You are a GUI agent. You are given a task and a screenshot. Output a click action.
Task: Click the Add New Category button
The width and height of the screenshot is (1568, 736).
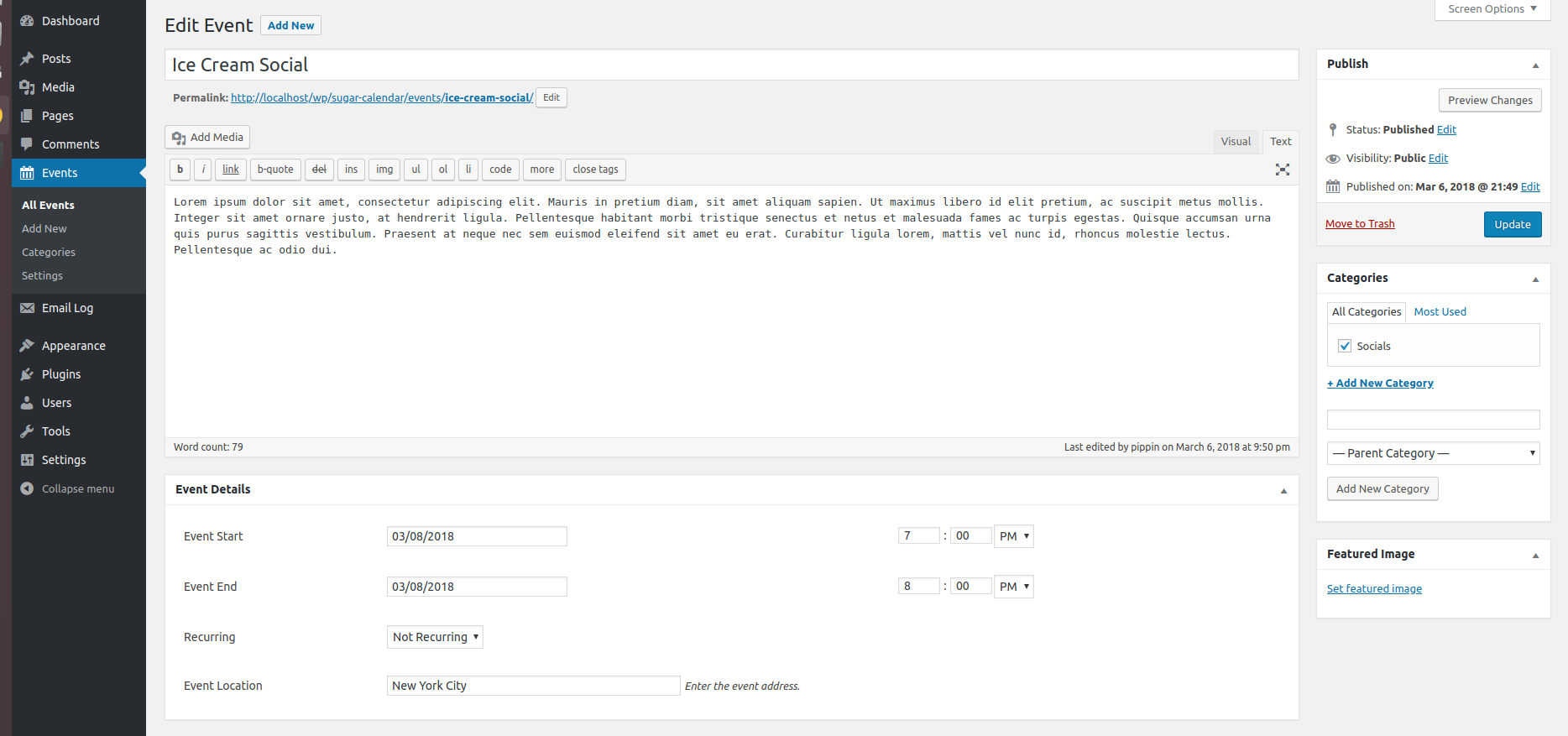tap(1382, 488)
